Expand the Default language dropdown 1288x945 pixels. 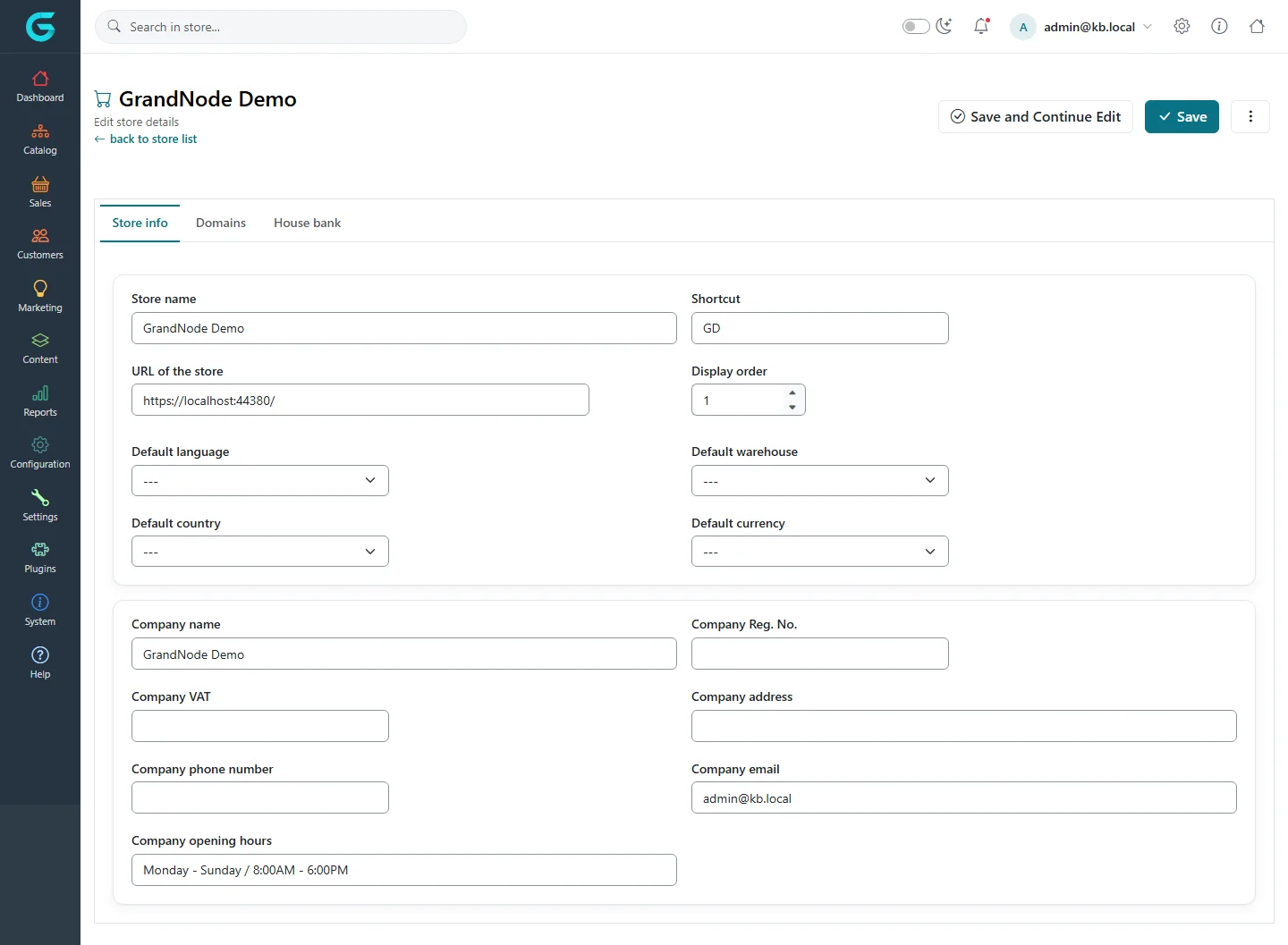(x=260, y=480)
